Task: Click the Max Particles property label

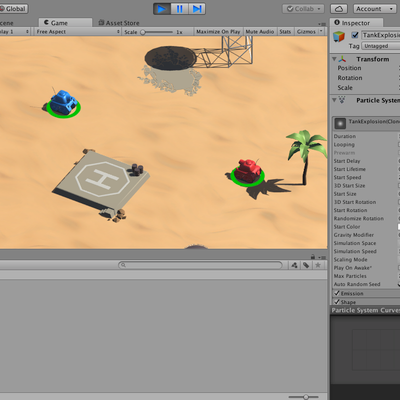Action: (350, 276)
